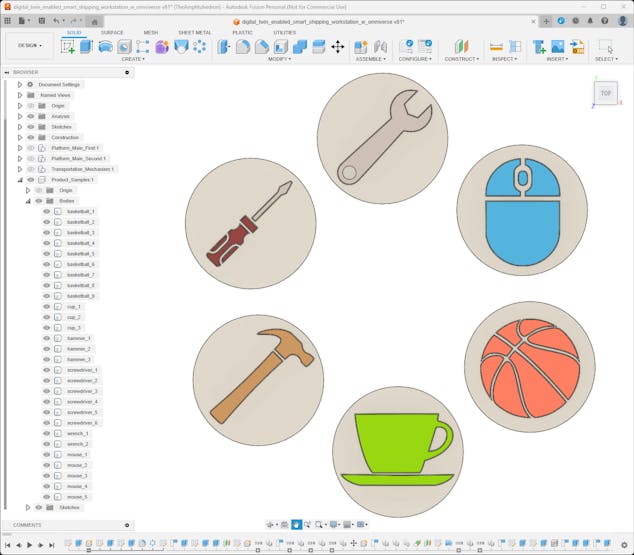Screen dimensions: 634x555
Task: Collapse the Bodies folder
Action: (x=28, y=201)
